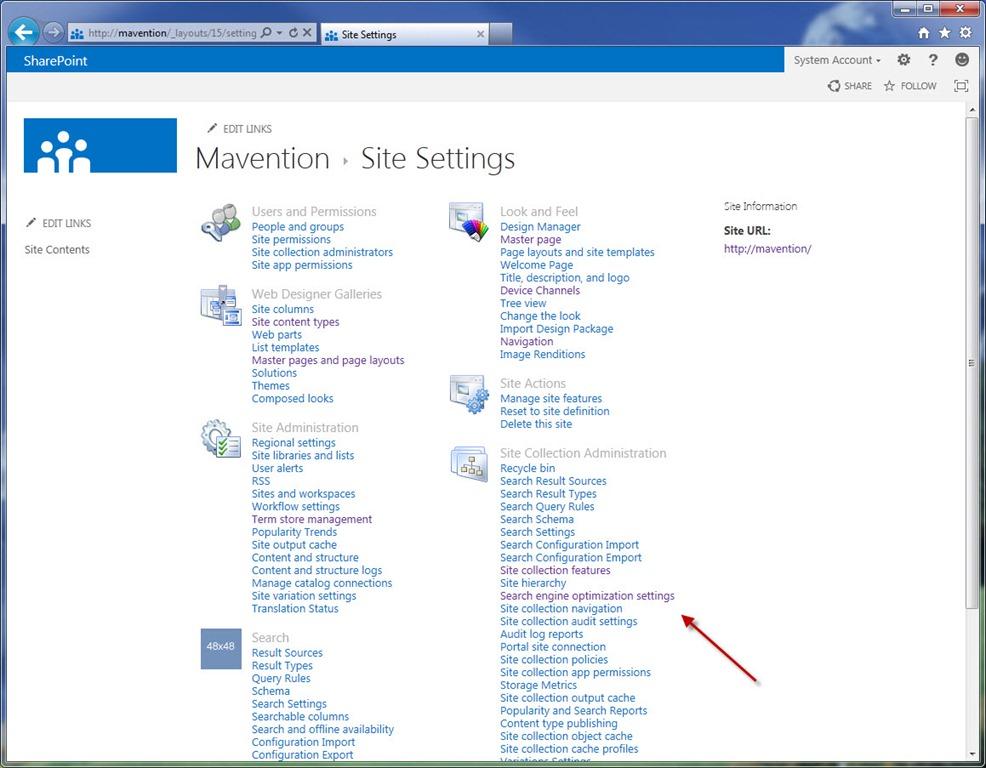Close the Site Settings browser tab
This screenshot has height=768, width=986.
coord(480,34)
